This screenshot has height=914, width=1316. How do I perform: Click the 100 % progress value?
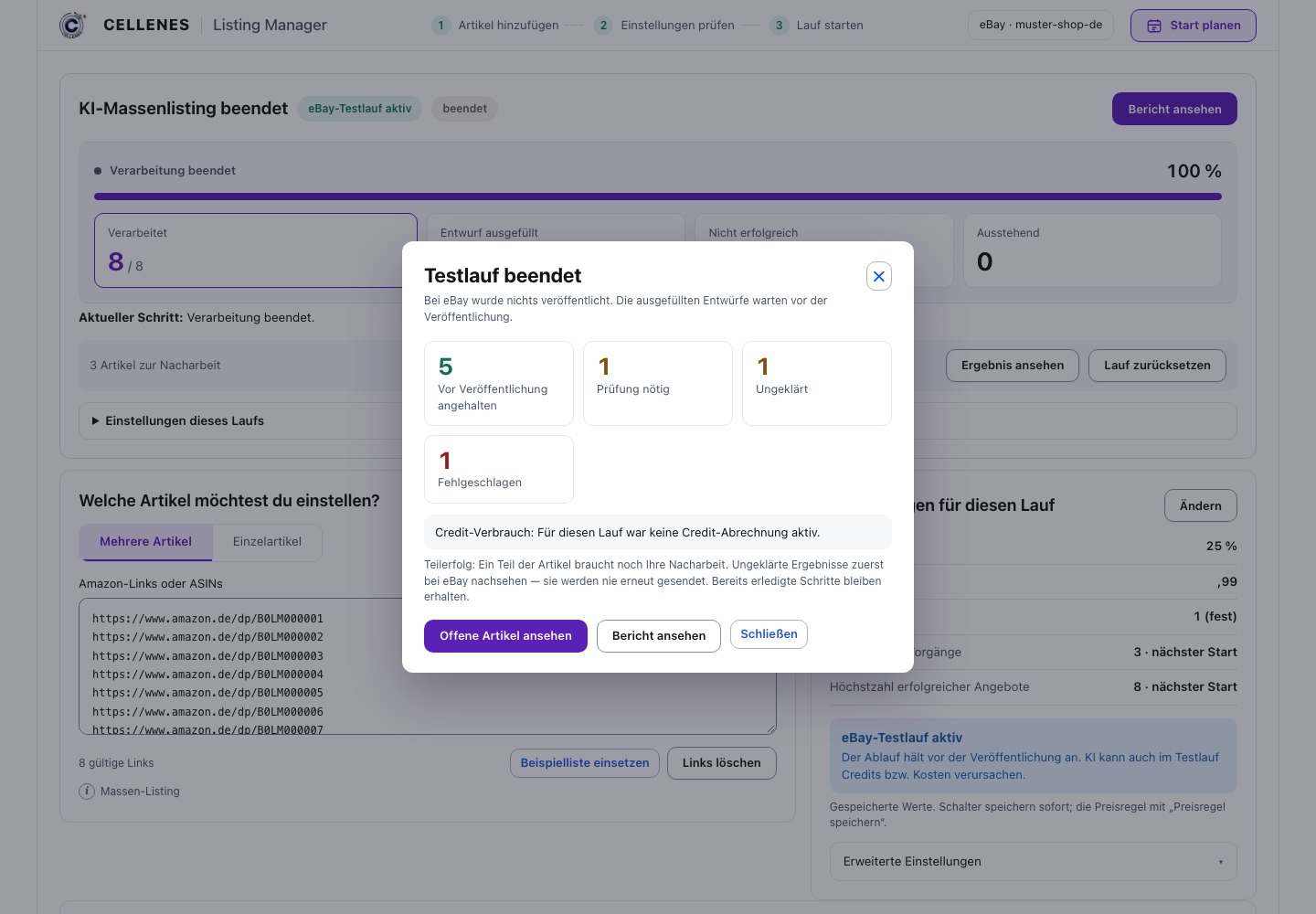pos(1194,171)
